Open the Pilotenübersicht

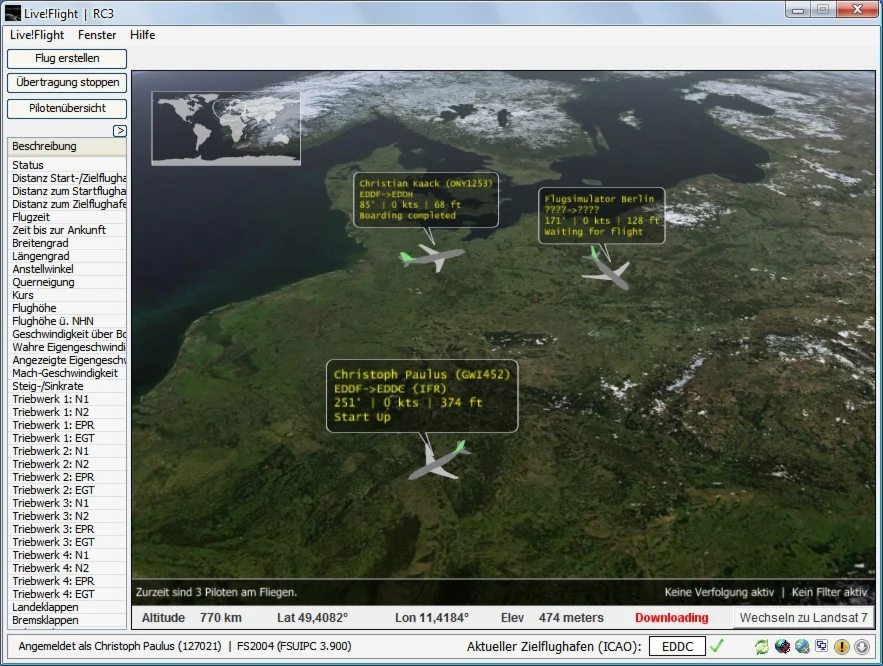coord(67,108)
